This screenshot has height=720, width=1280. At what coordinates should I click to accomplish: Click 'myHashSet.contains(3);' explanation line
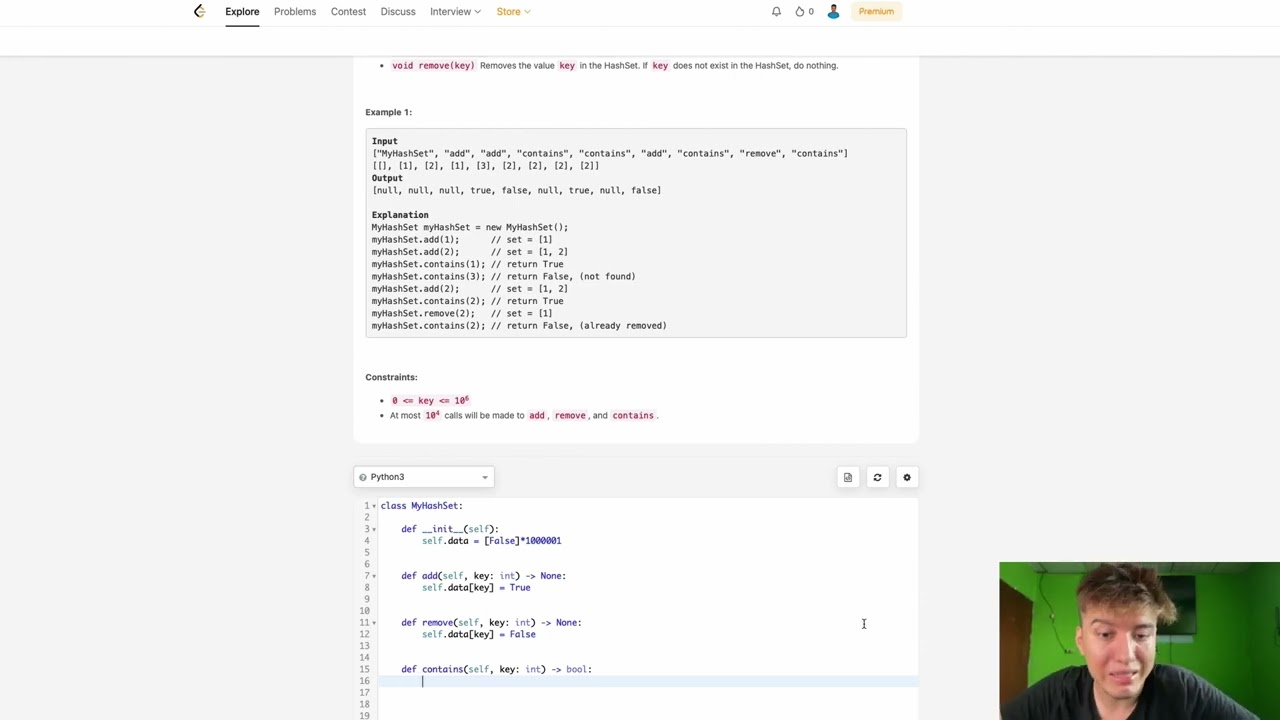tap(428, 276)
